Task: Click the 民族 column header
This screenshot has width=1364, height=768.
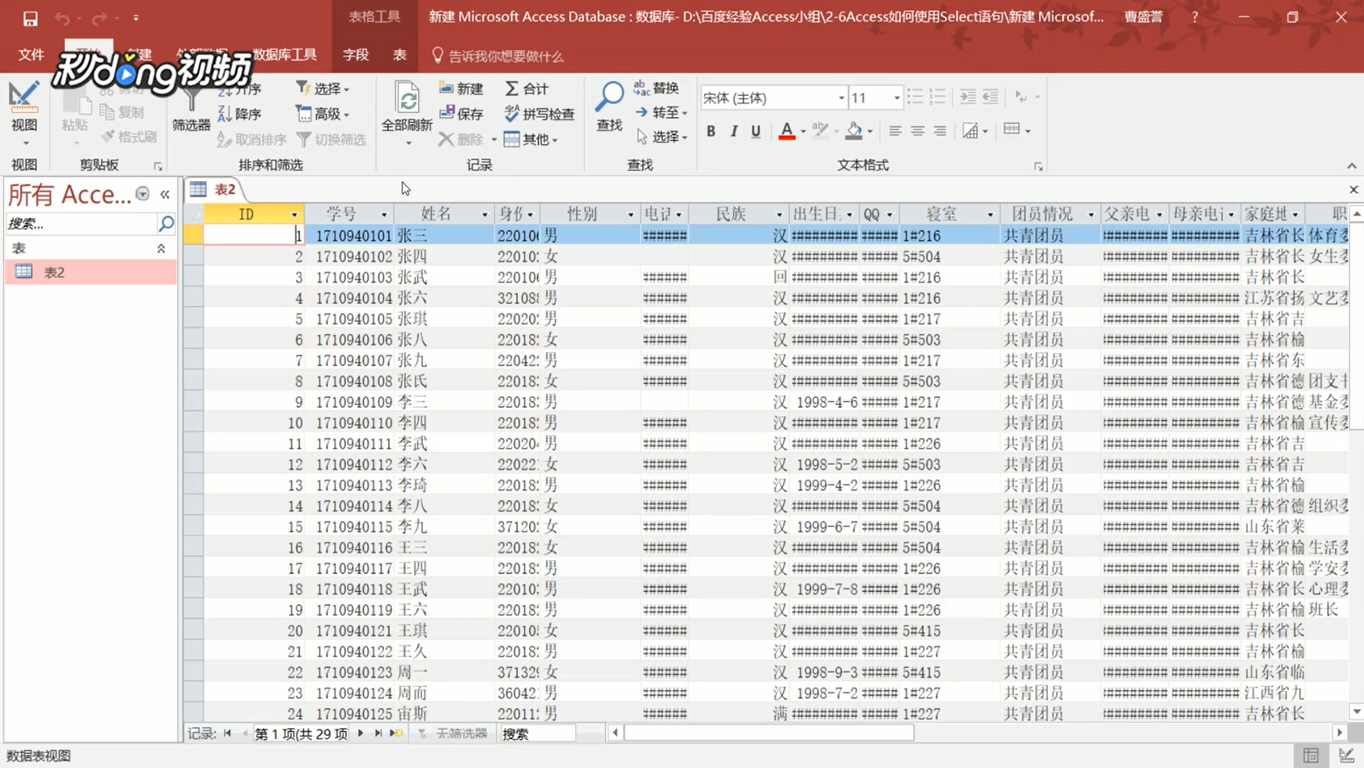Action: pyautogui.click(x=737, y=214)
